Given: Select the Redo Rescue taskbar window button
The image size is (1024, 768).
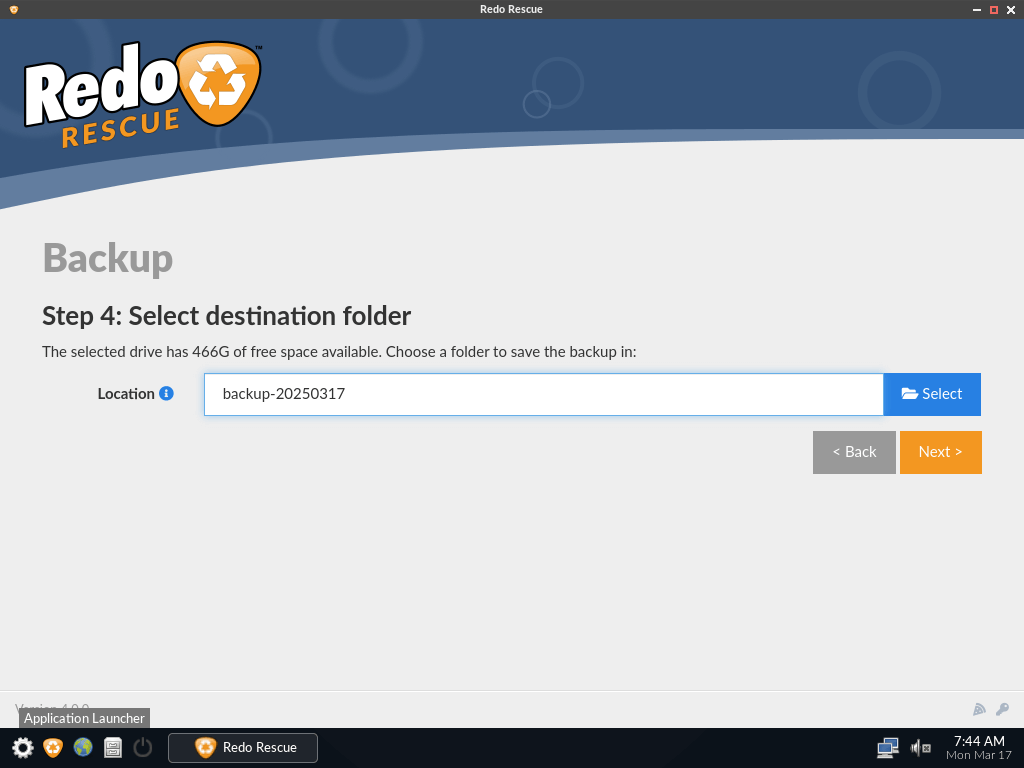Looking at the screenshot, I should [243, 747].
